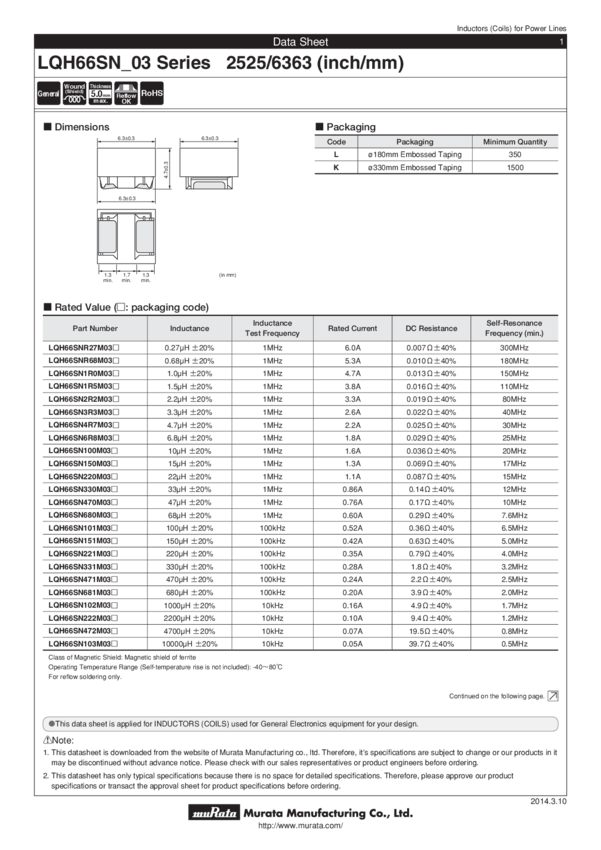The height and width of the screenshot is (850, 601).
Task: Select part number LQH66SN103M03
Action: point(83,644)
